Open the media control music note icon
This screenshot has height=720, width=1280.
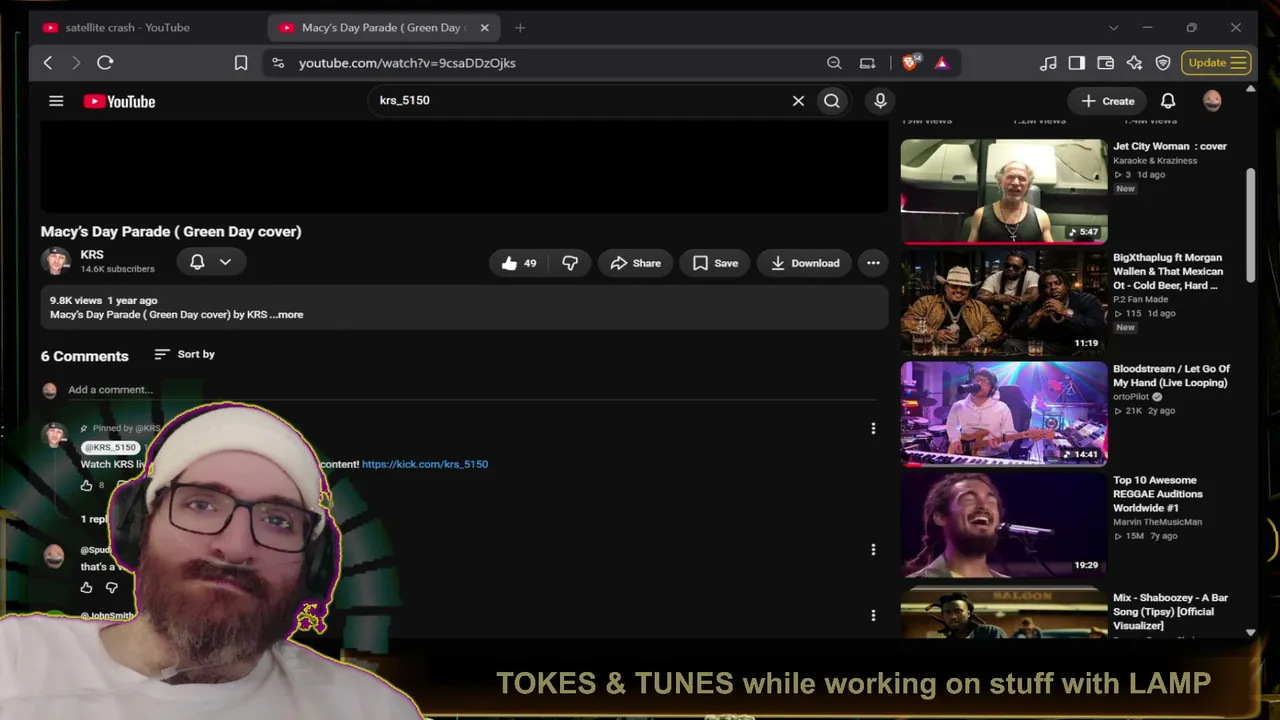coord(1048,63)
